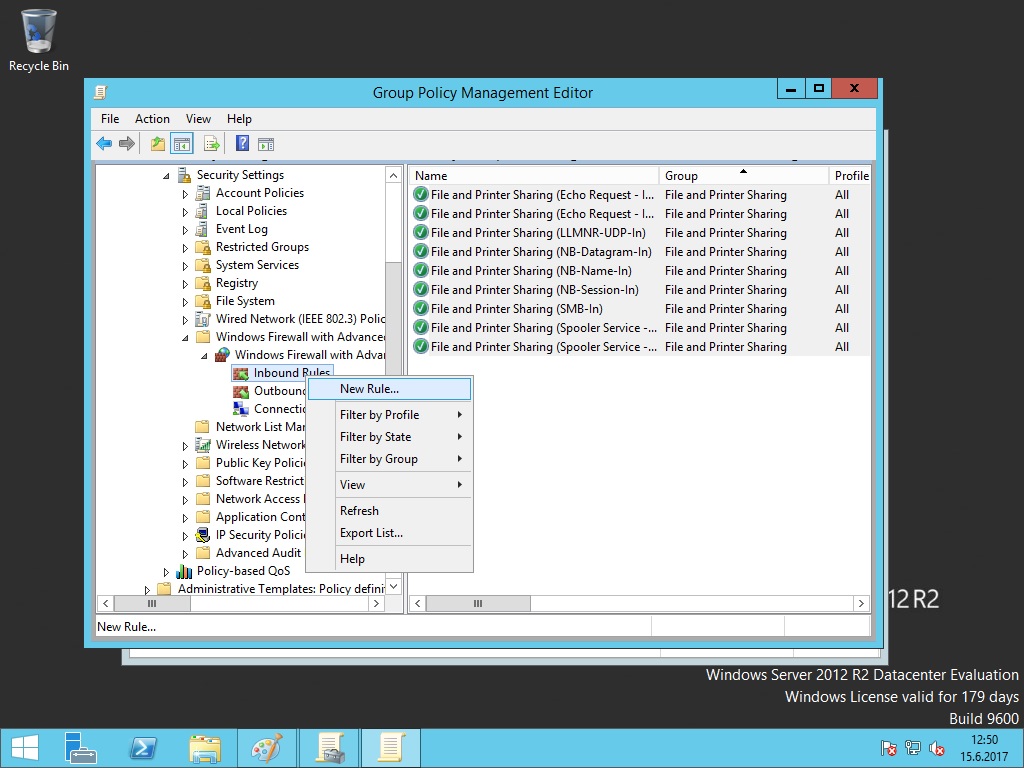Open the Action menu in menu bar
This screenshot has width=1024, height=768.
(152, 119)
